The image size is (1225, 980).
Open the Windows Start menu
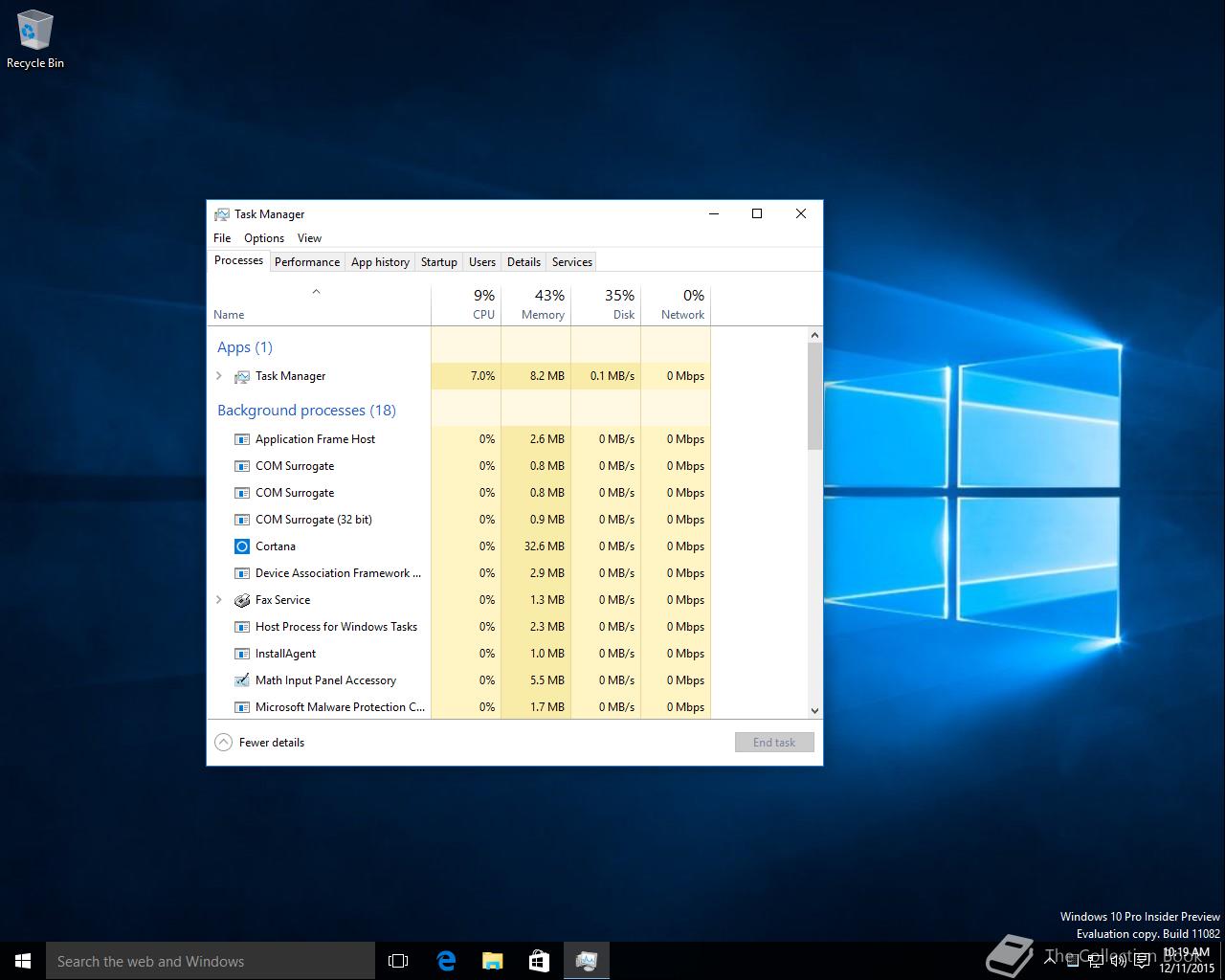(x=23, y=961)
